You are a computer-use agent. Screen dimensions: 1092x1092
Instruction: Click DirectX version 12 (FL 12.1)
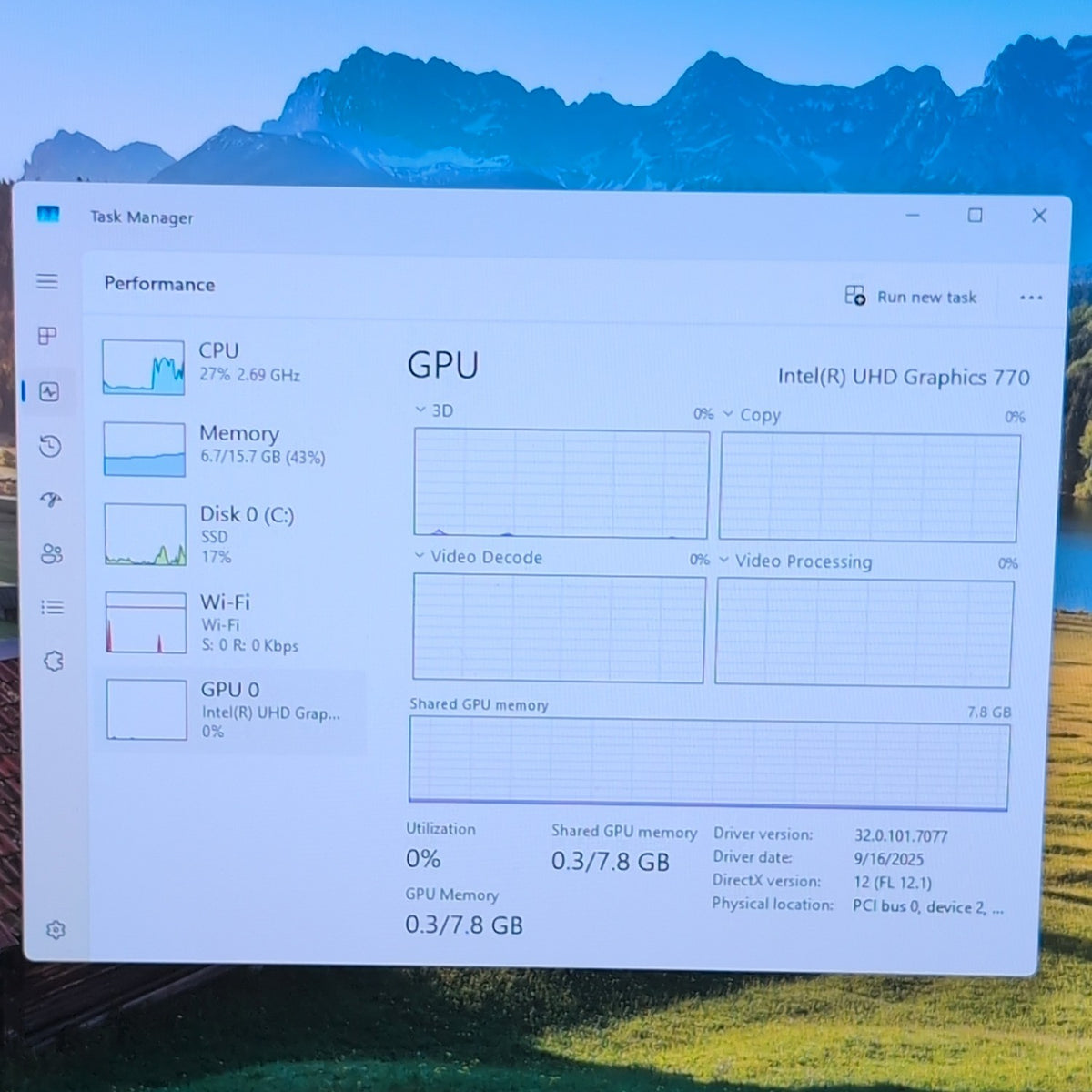892,883
